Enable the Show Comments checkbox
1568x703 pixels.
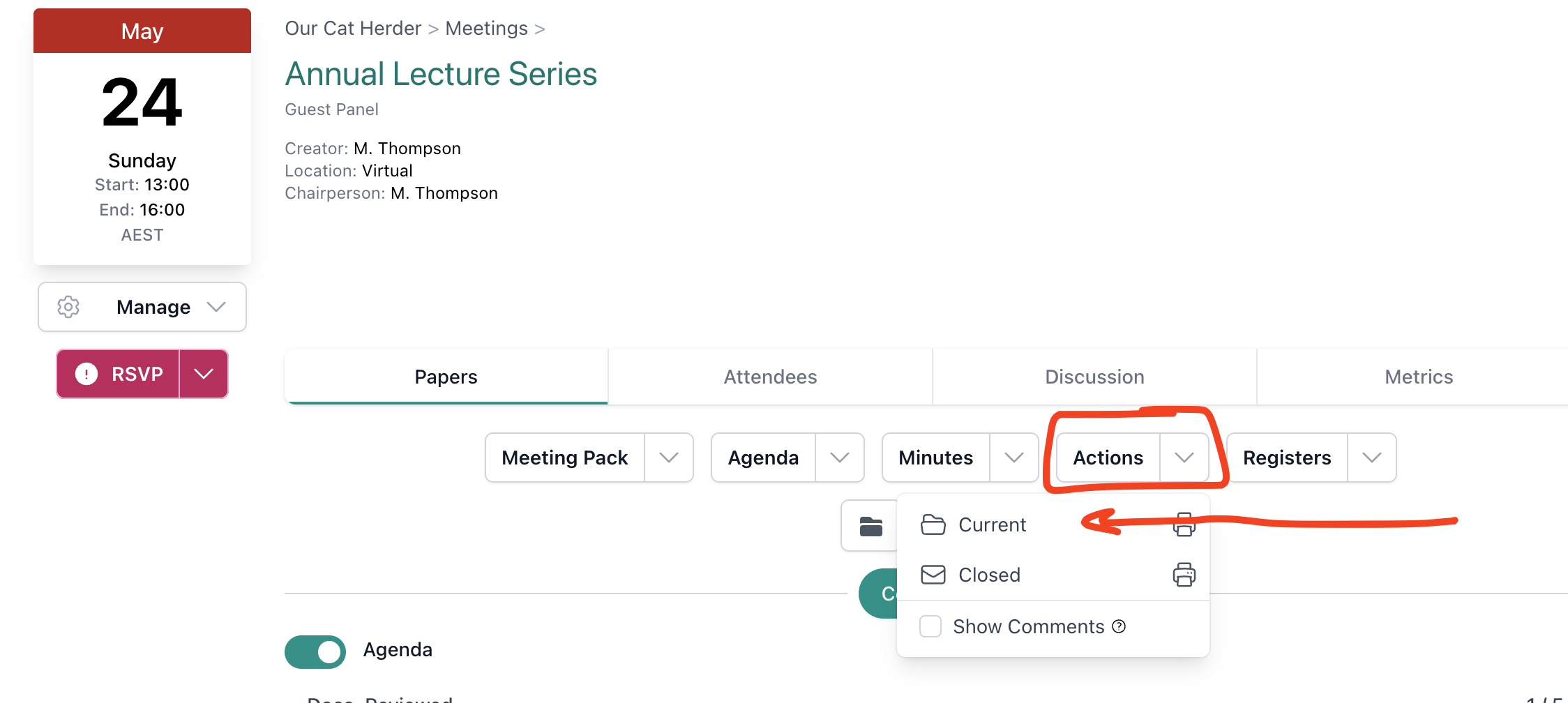pos(930,626)
